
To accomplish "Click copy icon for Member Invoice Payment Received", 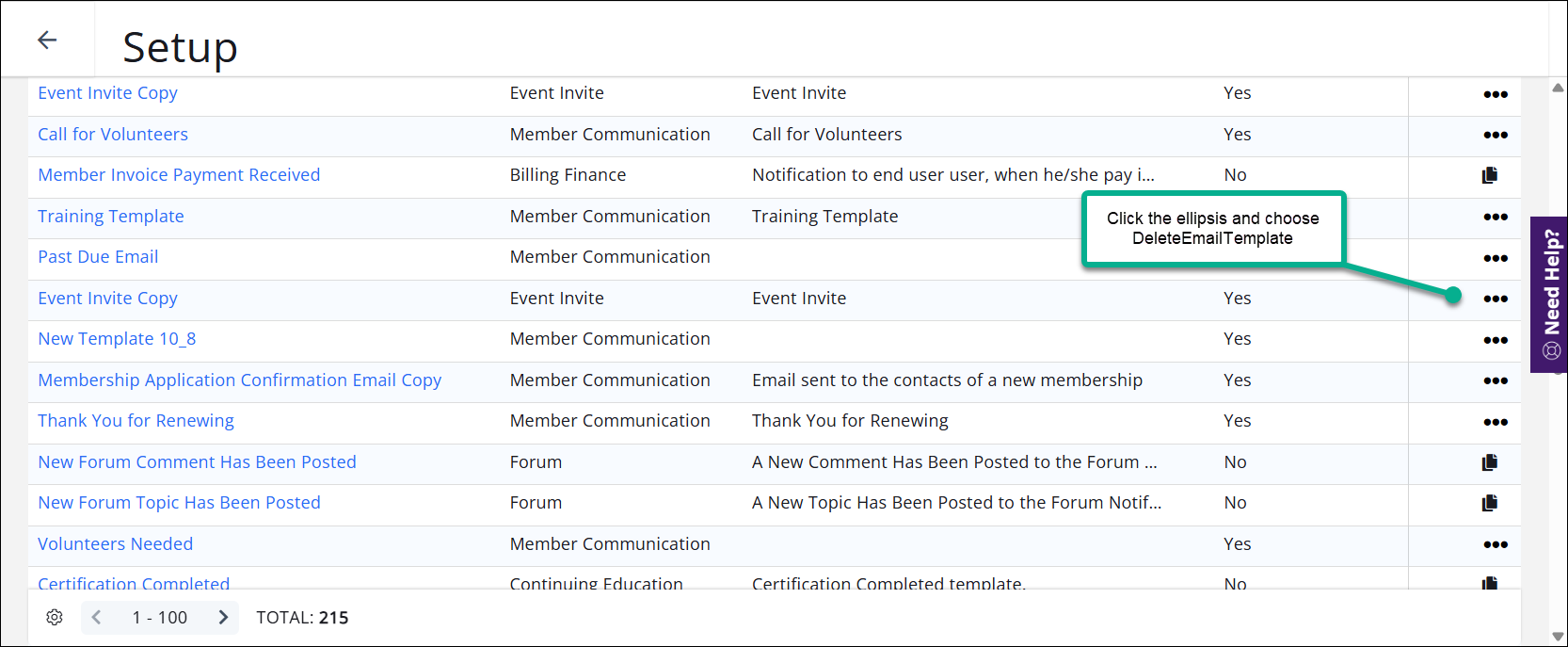I will pyautogui.click(x=1490, y=175).
